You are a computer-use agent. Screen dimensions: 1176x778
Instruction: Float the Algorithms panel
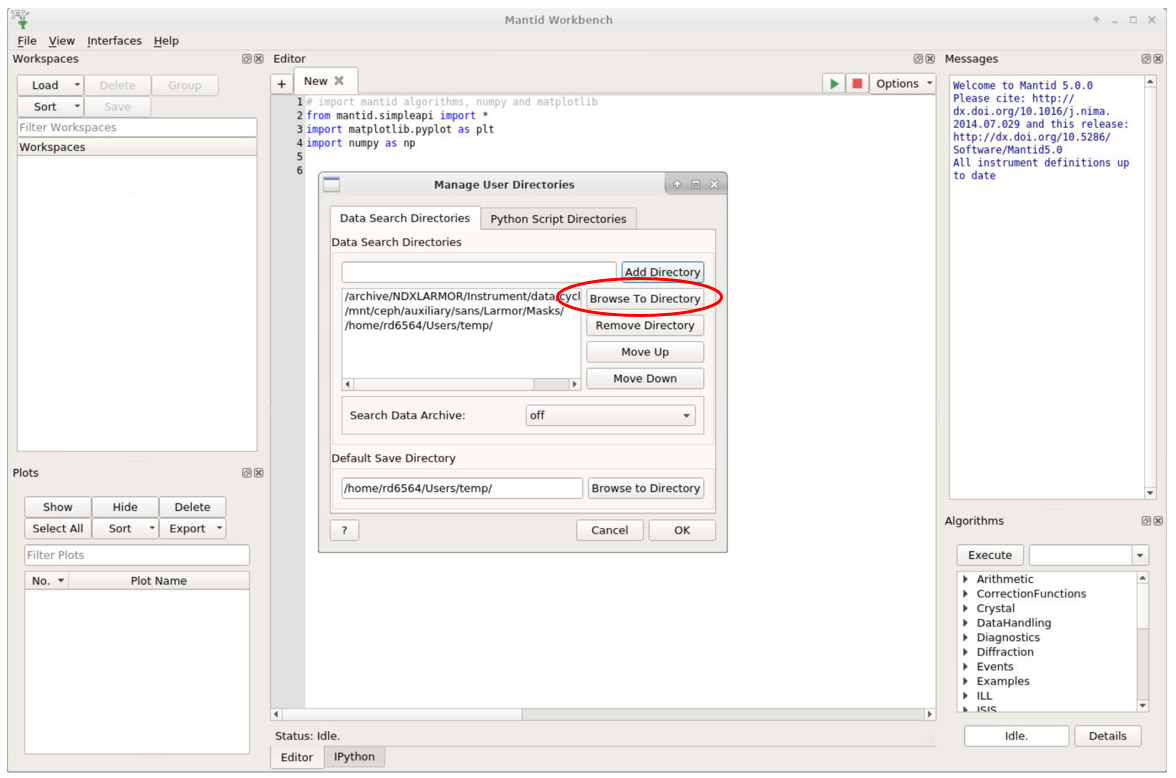(1146, 521)
